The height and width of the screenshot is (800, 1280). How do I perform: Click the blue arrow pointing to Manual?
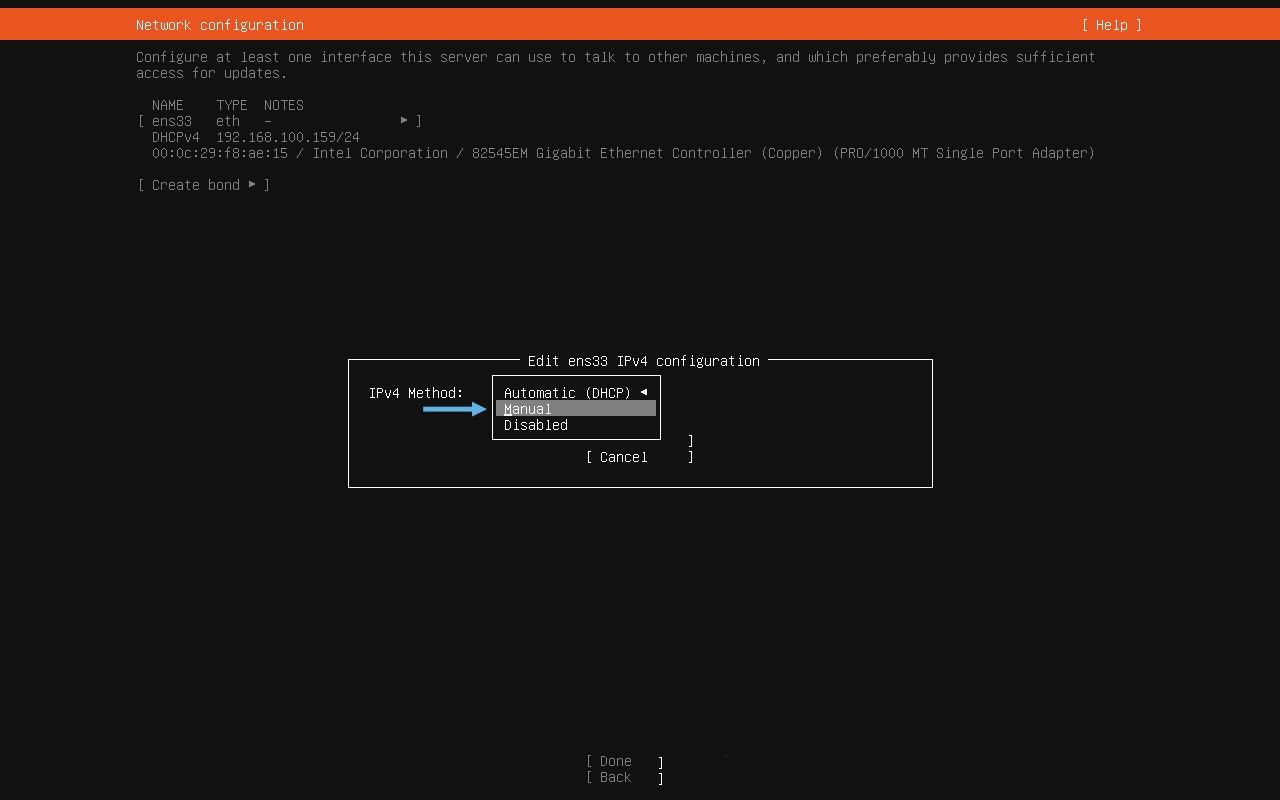[455, 408]
